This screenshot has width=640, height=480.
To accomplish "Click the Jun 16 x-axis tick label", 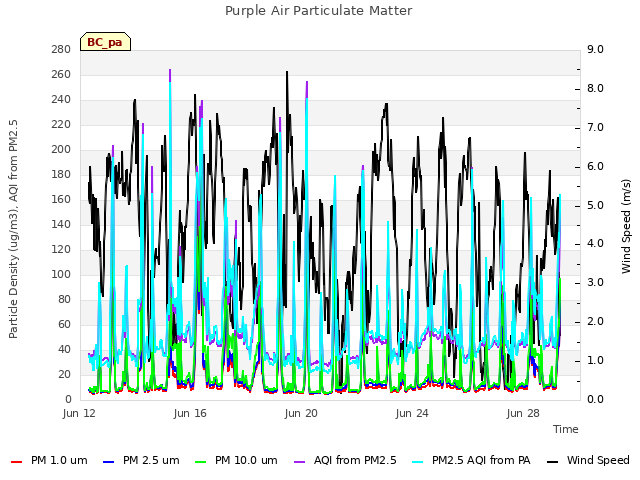I will [190, 413].
